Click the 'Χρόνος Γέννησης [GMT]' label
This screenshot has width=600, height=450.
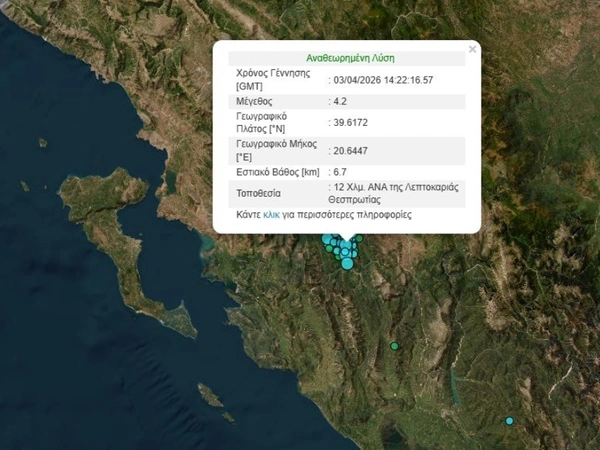(x=272, y=80)
